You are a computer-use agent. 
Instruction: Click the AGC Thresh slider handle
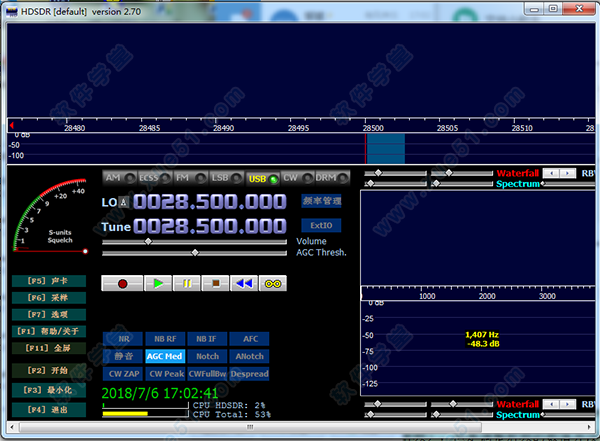[195, 253]
